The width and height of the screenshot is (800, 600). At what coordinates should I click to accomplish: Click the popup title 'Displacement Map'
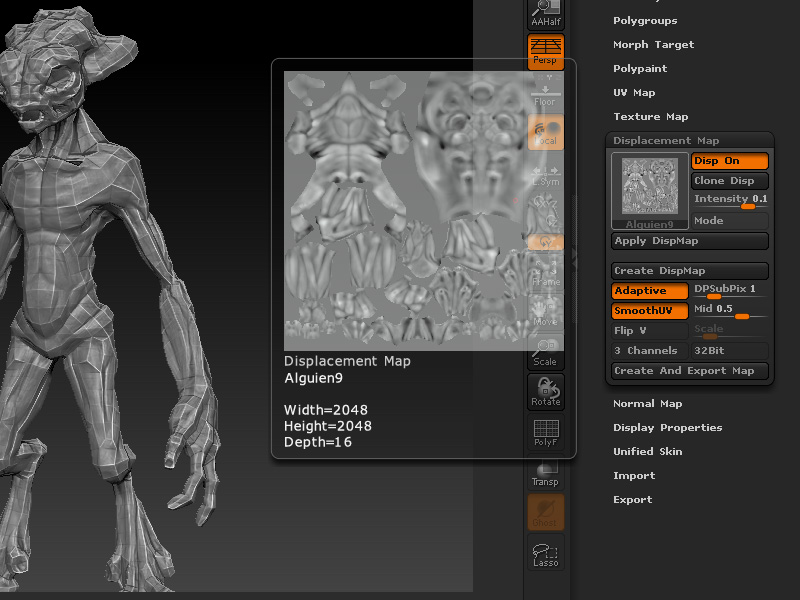347,361
